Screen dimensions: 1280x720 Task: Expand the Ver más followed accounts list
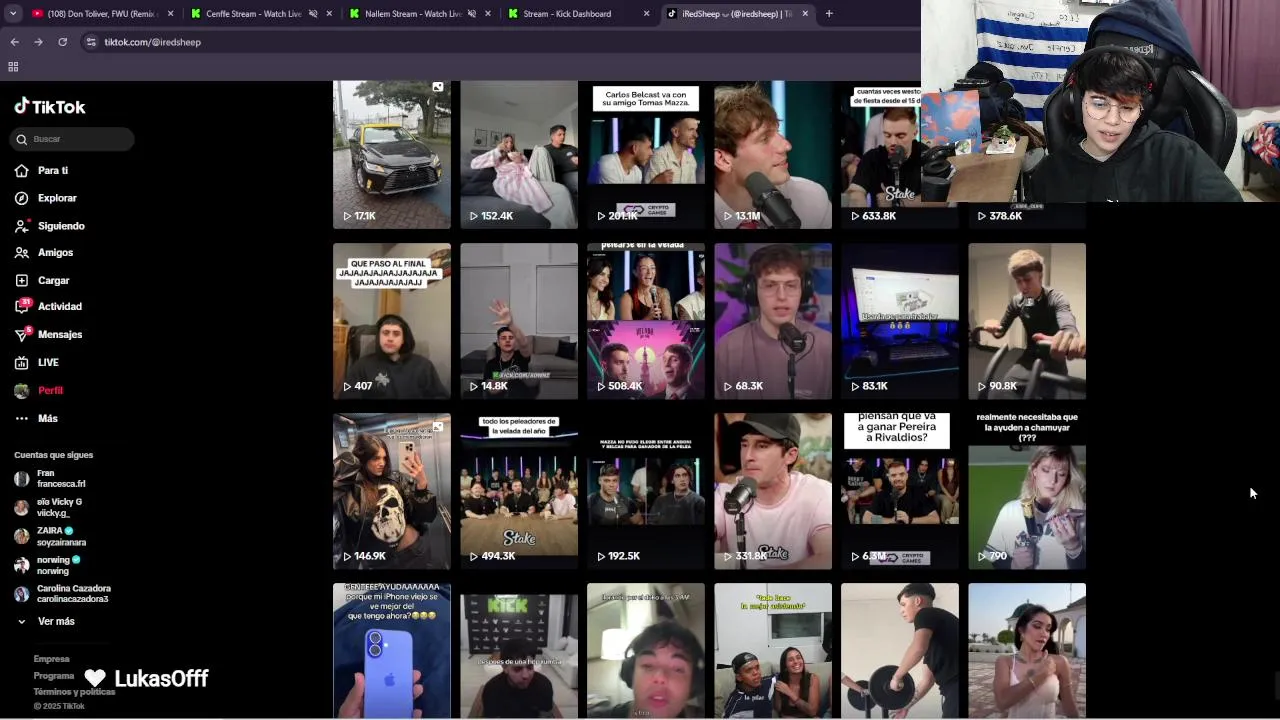(x=46, y=622)
